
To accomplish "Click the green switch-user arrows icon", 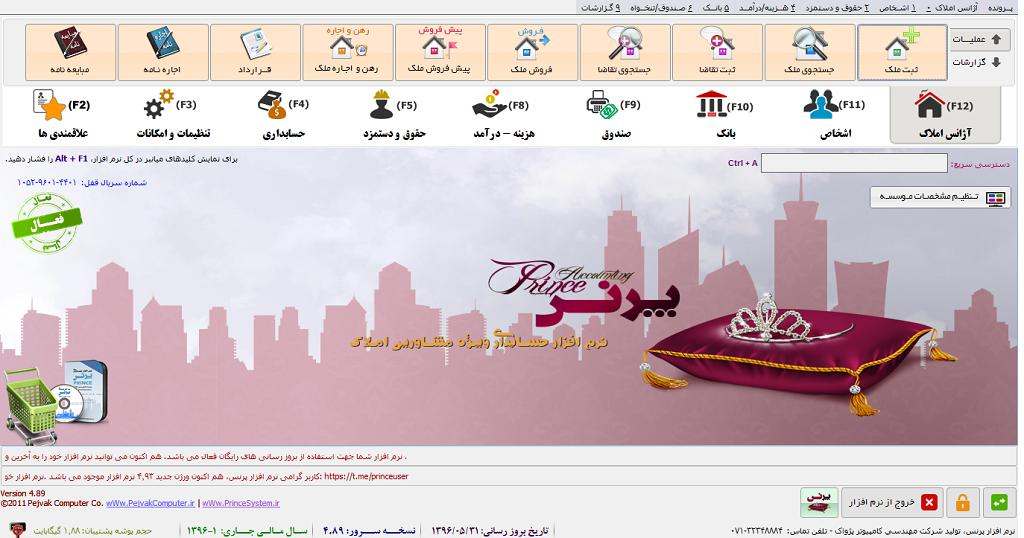I will tap(999, 502).
